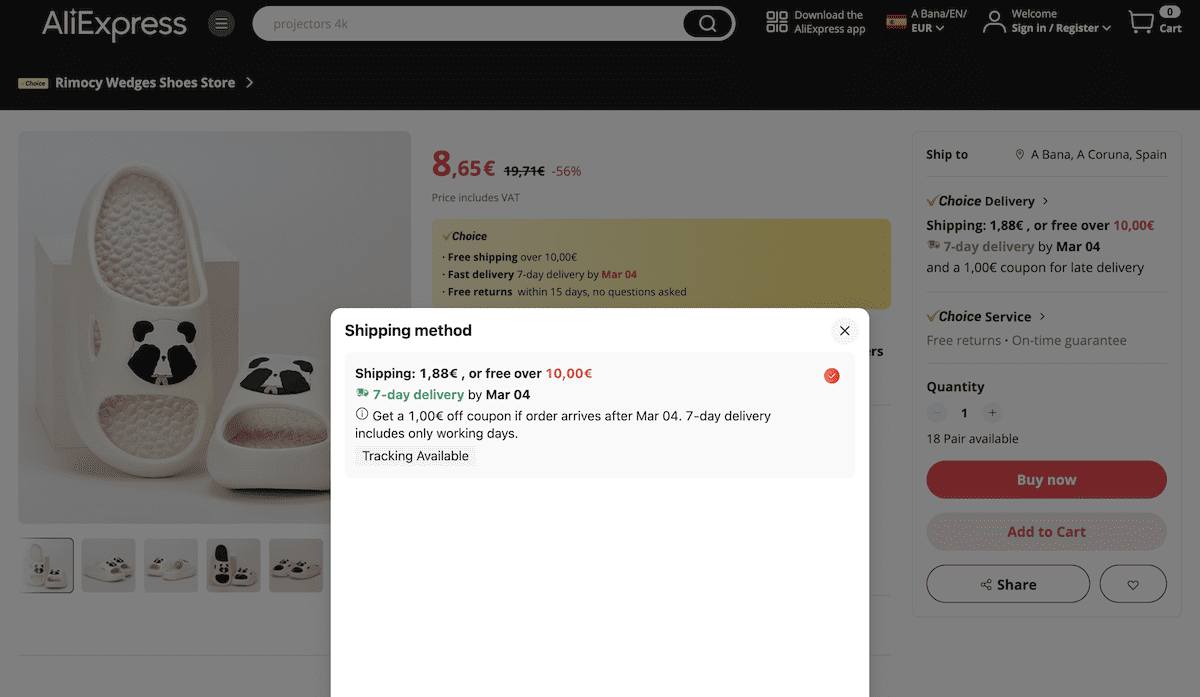
Task: Increase the quantity with the plus stepper
Action: [x=991, y=412]
